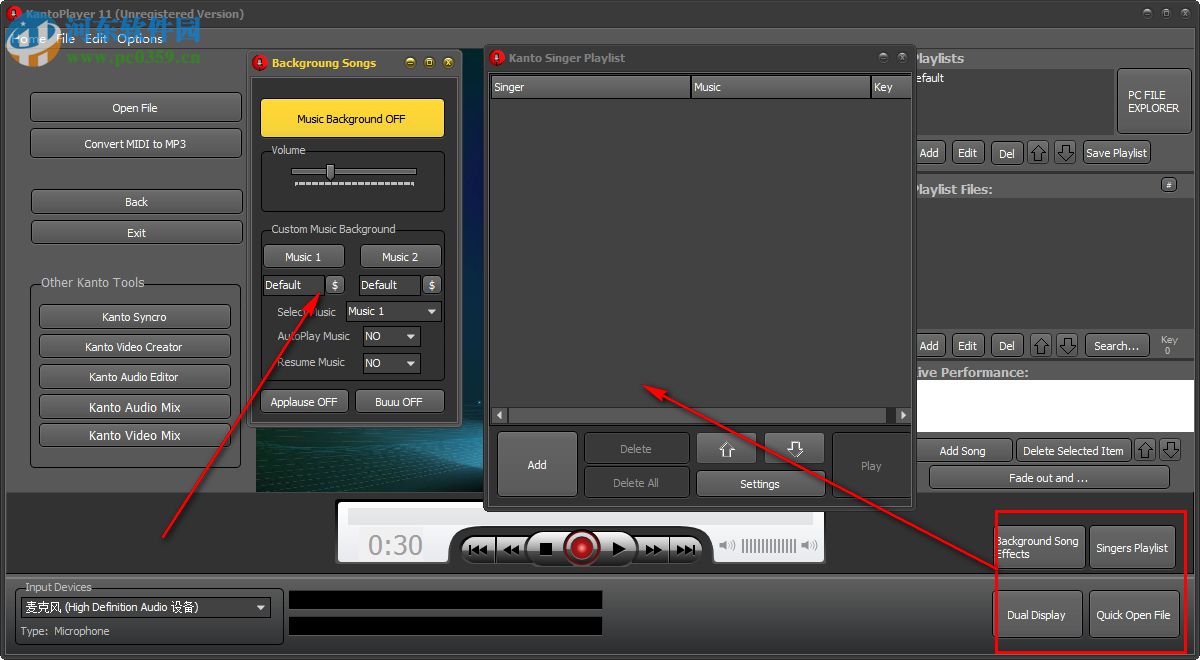The image size is (1200, 660).
Task: Fast forward the current song
Action: (653, 549)
